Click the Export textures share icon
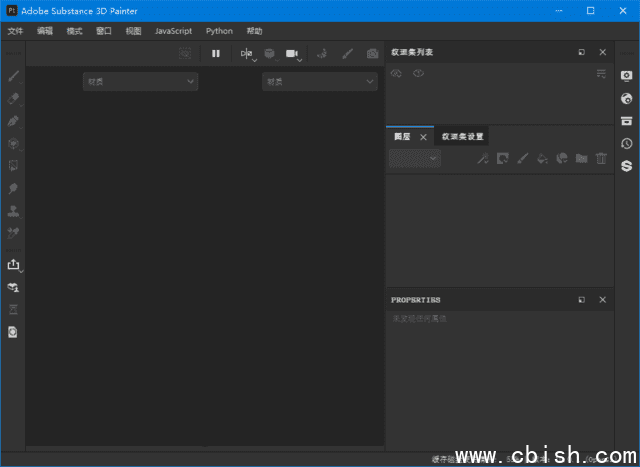 click(13, 265)
